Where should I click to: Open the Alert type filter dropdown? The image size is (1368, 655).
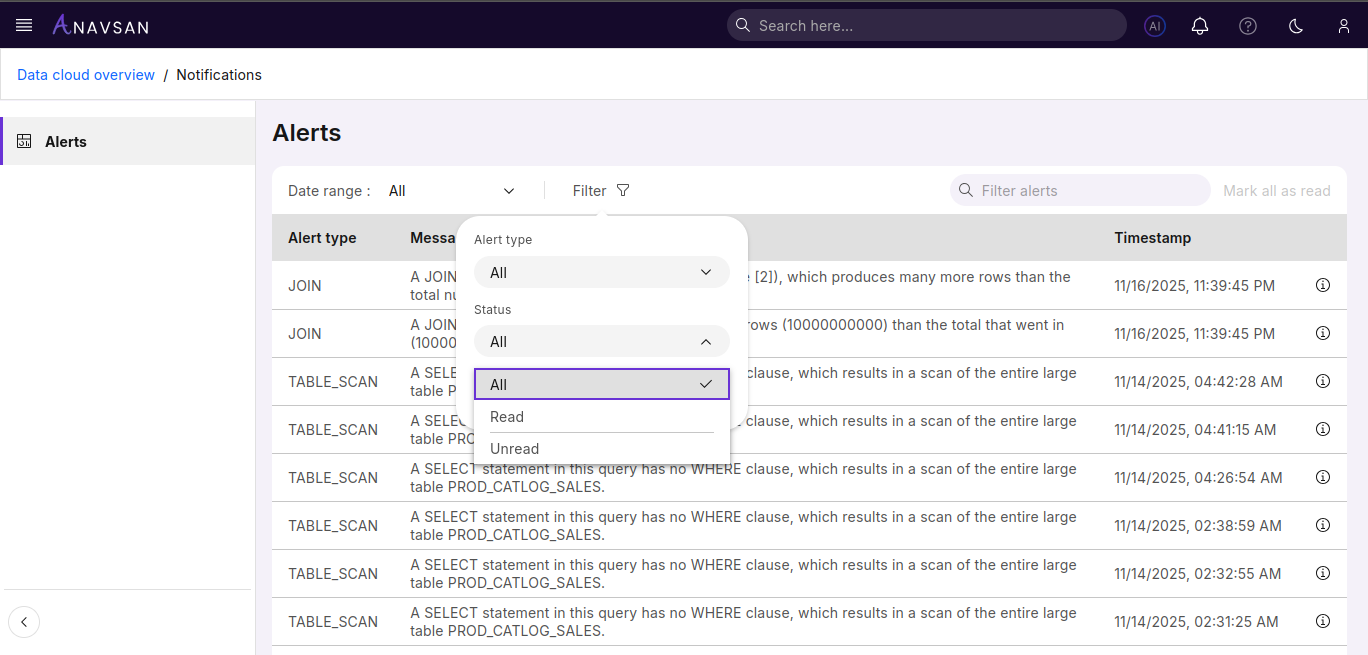point(601,273)
